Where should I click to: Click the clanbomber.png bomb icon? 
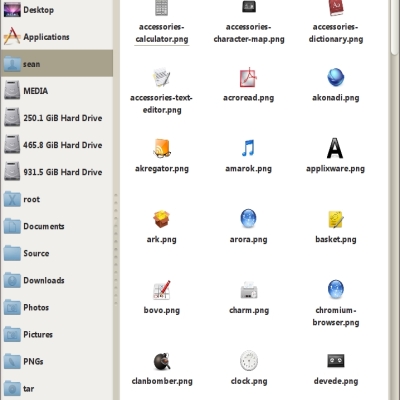(162, 361)
